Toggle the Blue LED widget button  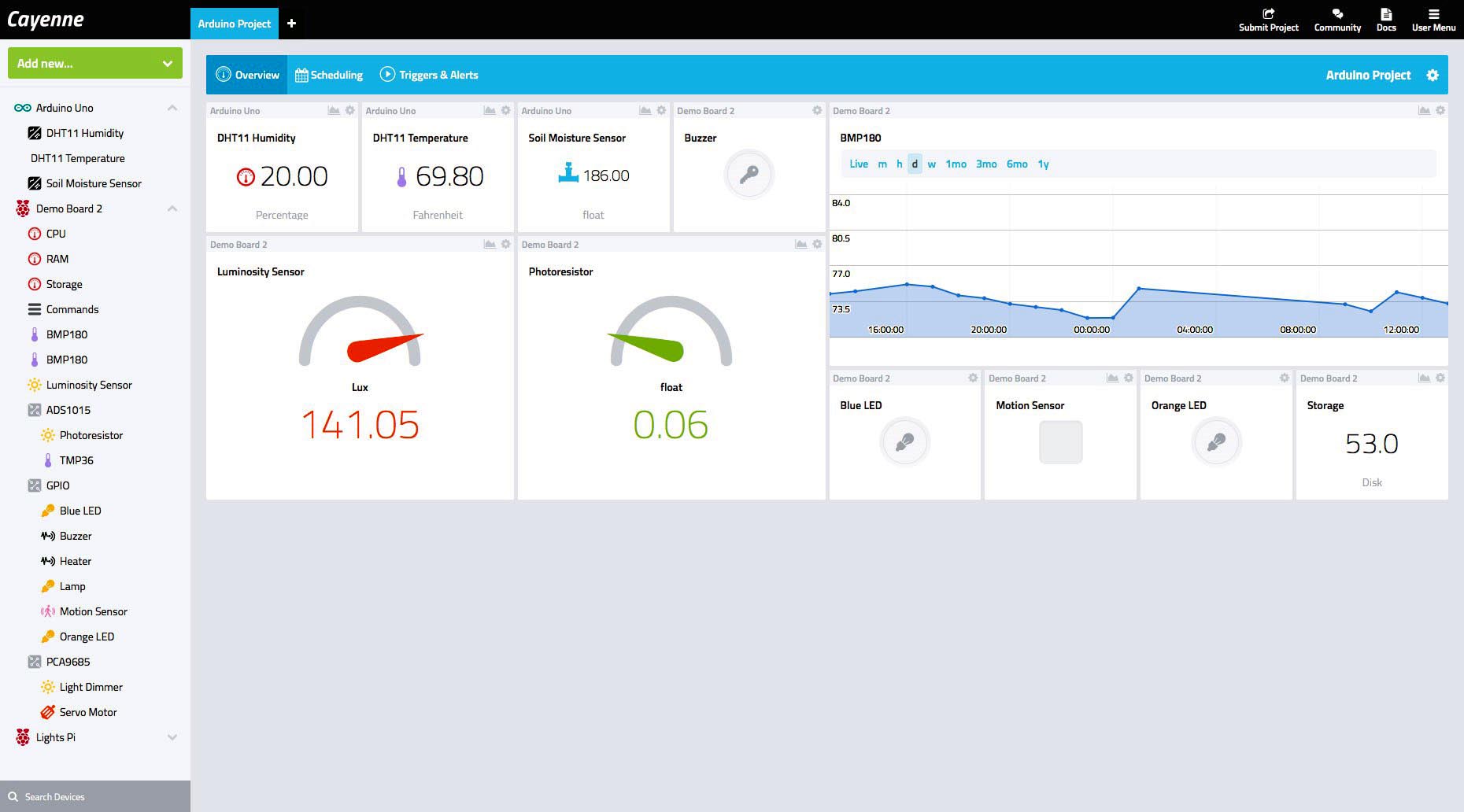(904, 441)
